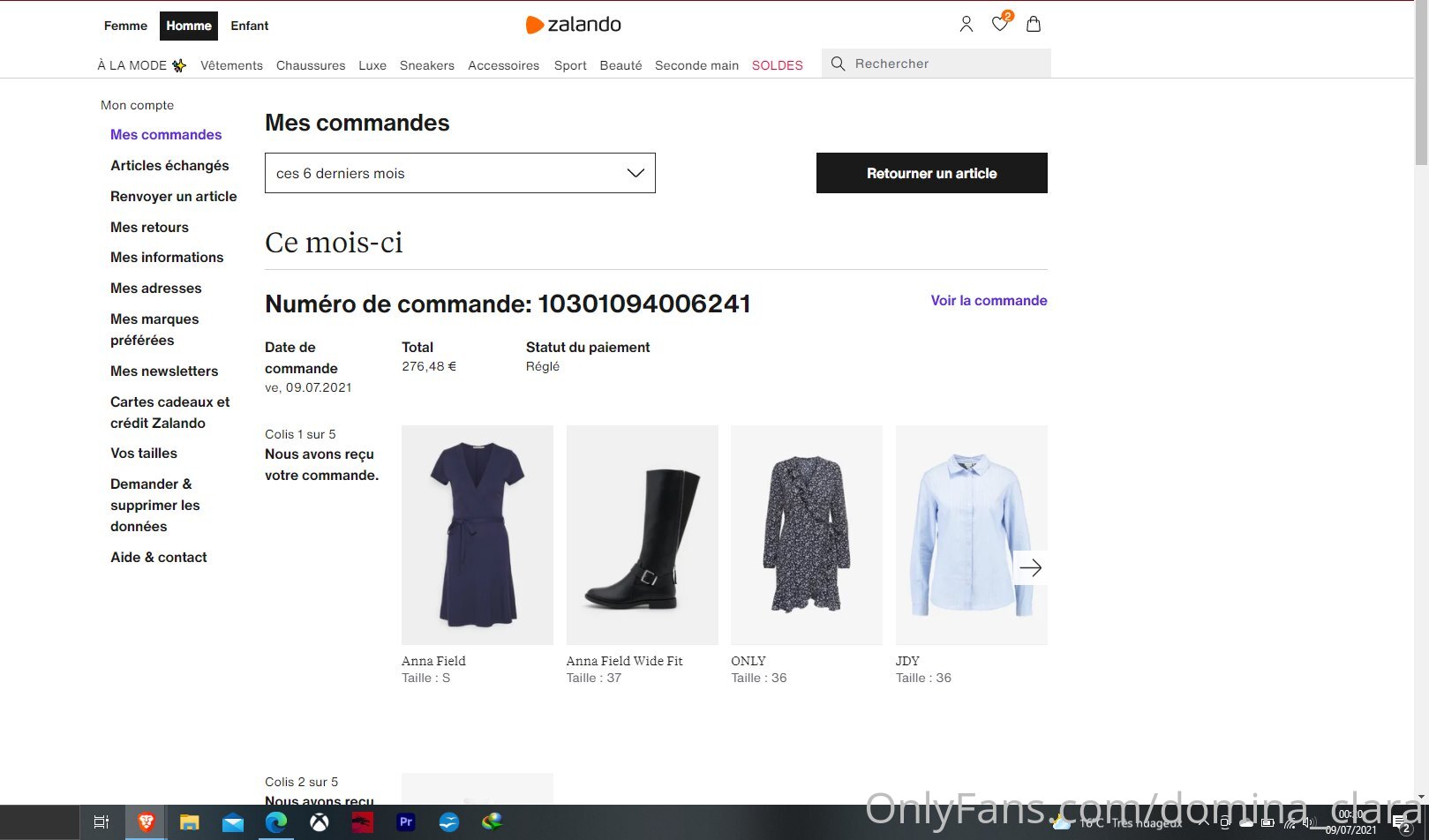The image size is (1429, 840).
Task: Go to Mes commandes in sidebar
Action: [x=166, y=134]
